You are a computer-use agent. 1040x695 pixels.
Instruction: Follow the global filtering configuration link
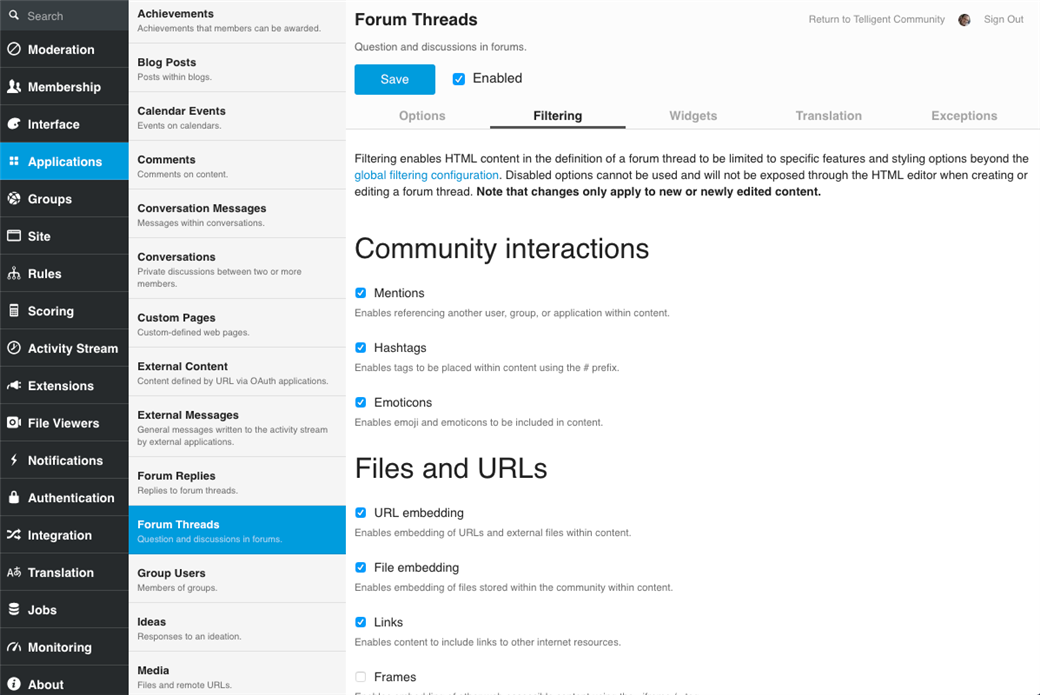(426, 175)
